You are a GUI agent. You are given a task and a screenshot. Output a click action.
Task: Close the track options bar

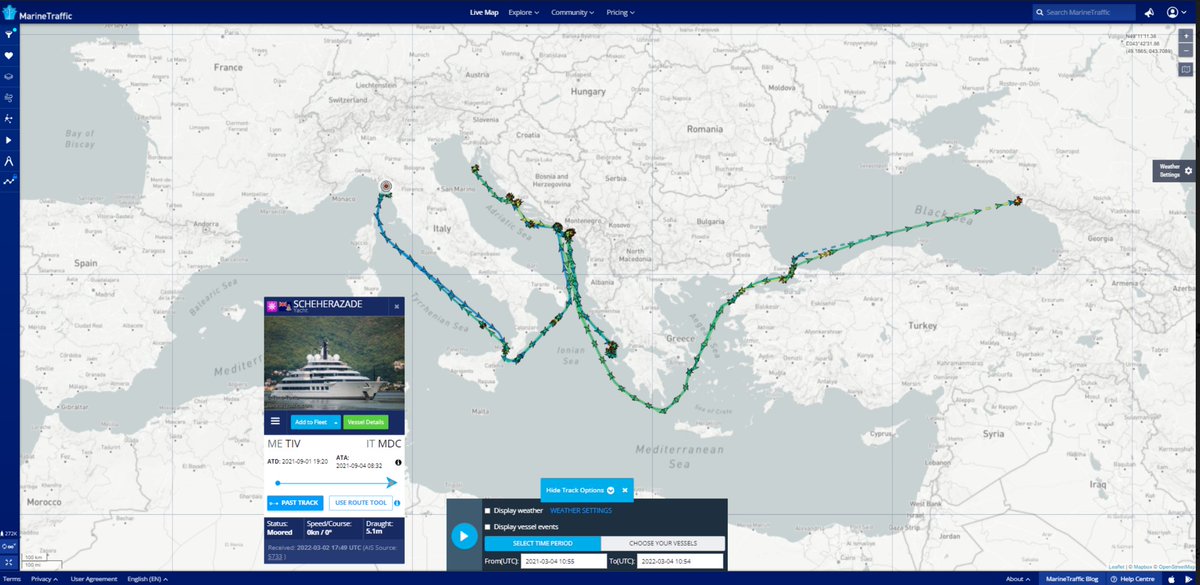point(625,490)
